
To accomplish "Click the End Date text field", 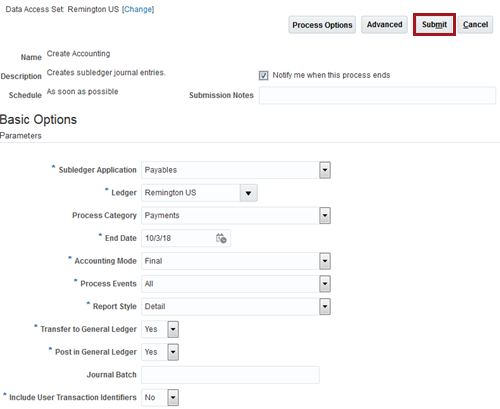I will [x=178, y=238].
